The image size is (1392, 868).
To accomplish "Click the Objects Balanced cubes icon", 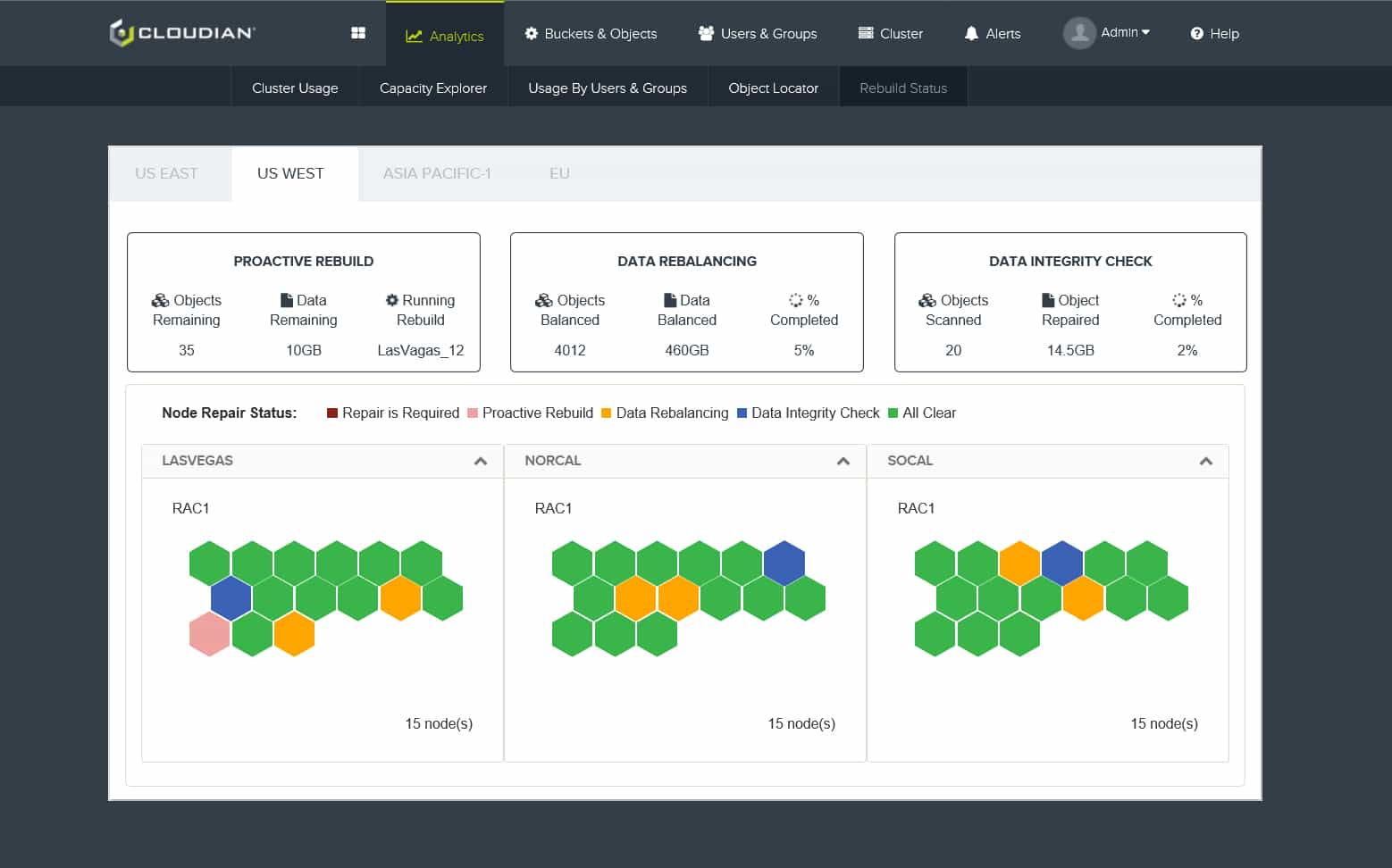I will (544, 300).
